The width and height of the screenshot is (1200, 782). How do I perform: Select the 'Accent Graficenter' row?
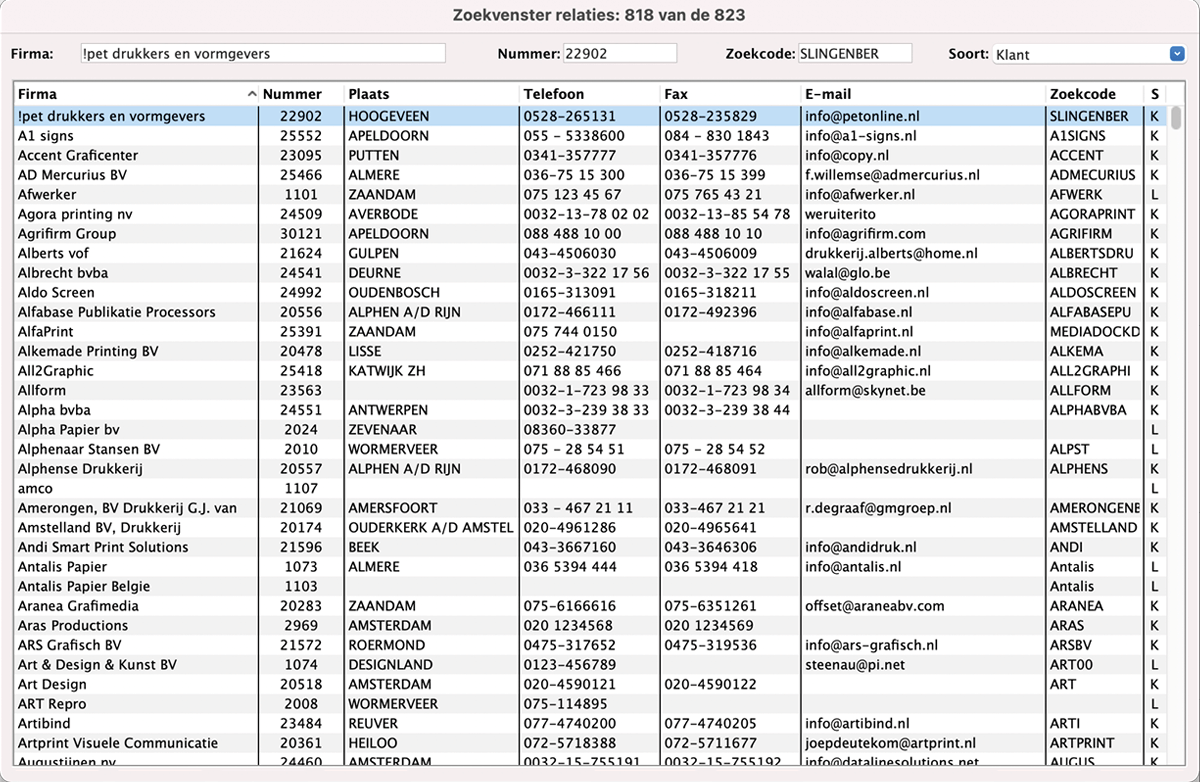(x=592, y=155)
